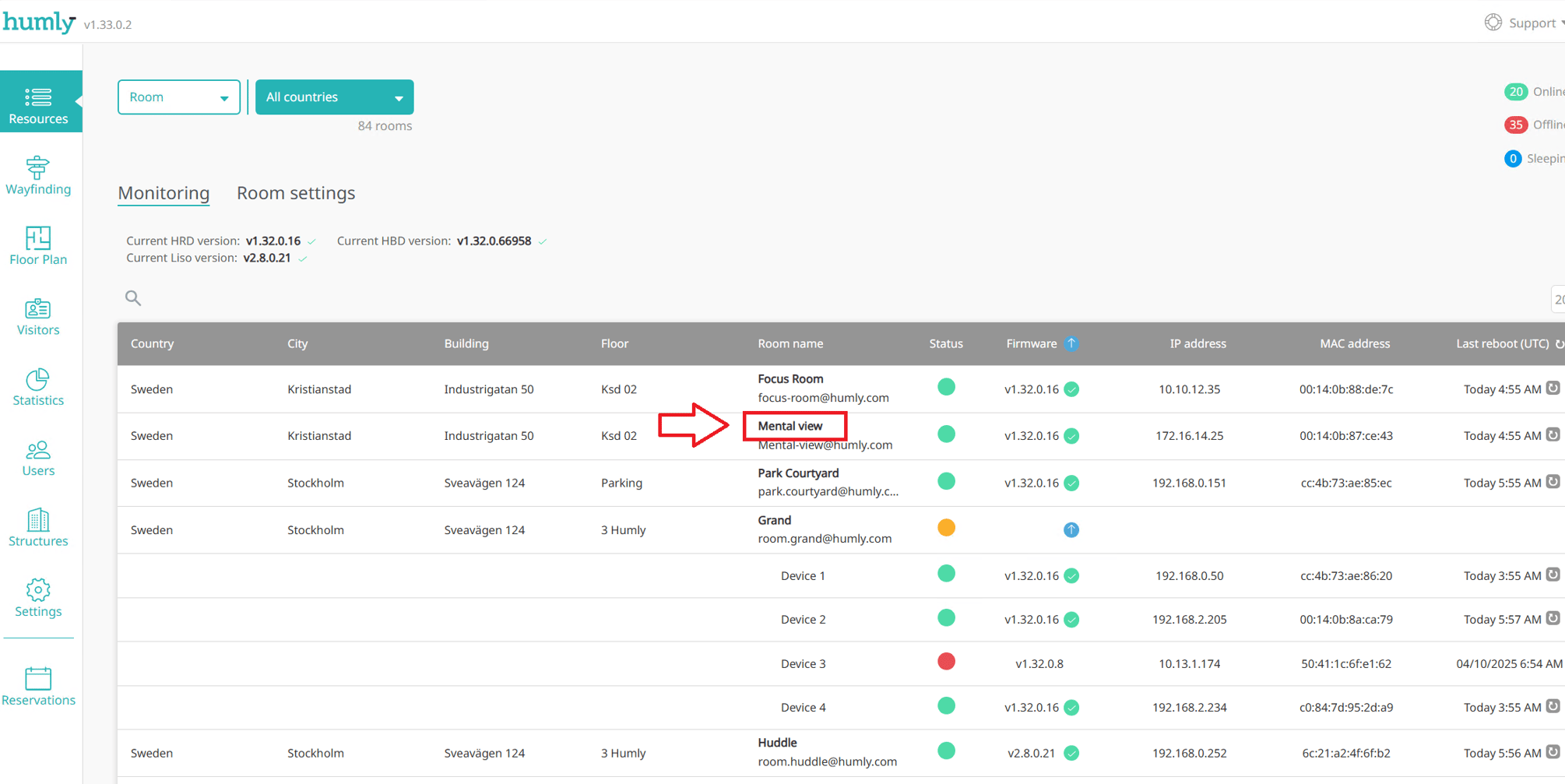Click the Status column header
The image size is (1565, 784).
pos(946,343)
